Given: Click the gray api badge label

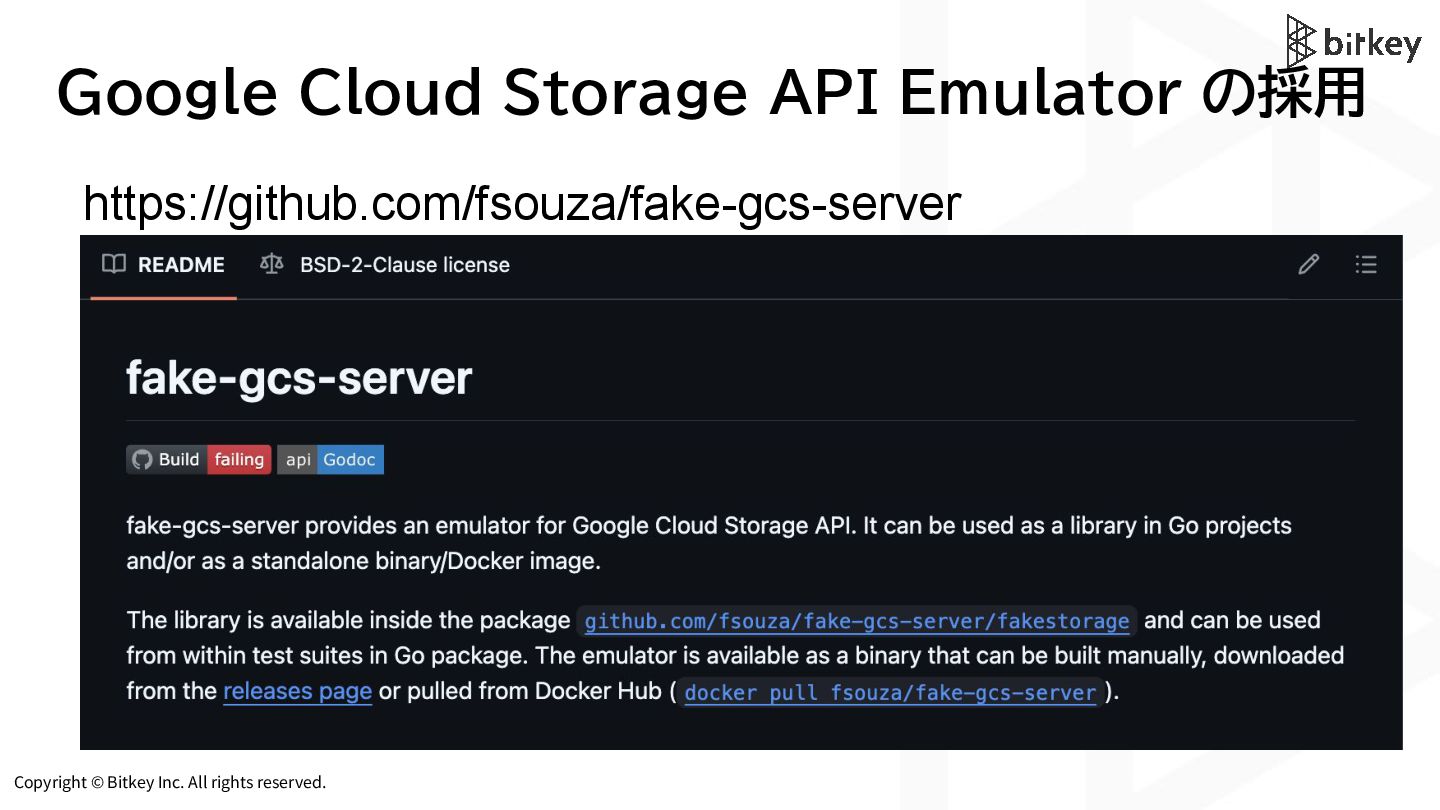Looking at the screenshot, I should point(298,460).
